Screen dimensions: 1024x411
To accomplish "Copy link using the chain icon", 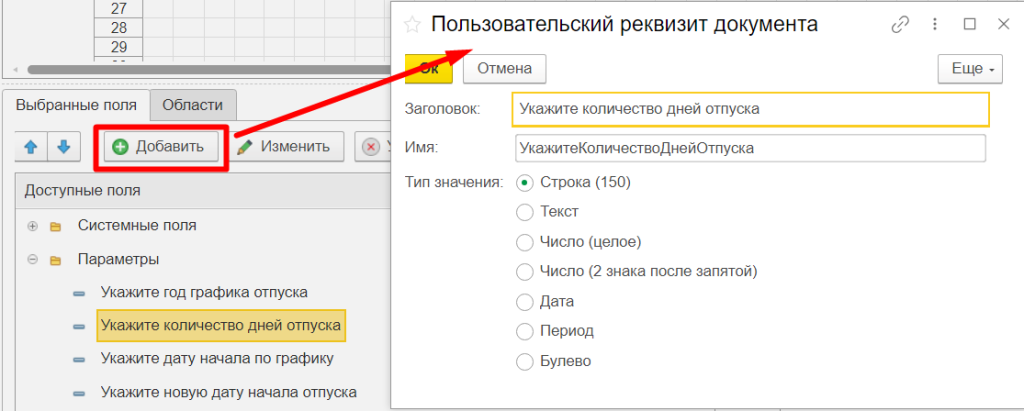I will pos(901,24).
